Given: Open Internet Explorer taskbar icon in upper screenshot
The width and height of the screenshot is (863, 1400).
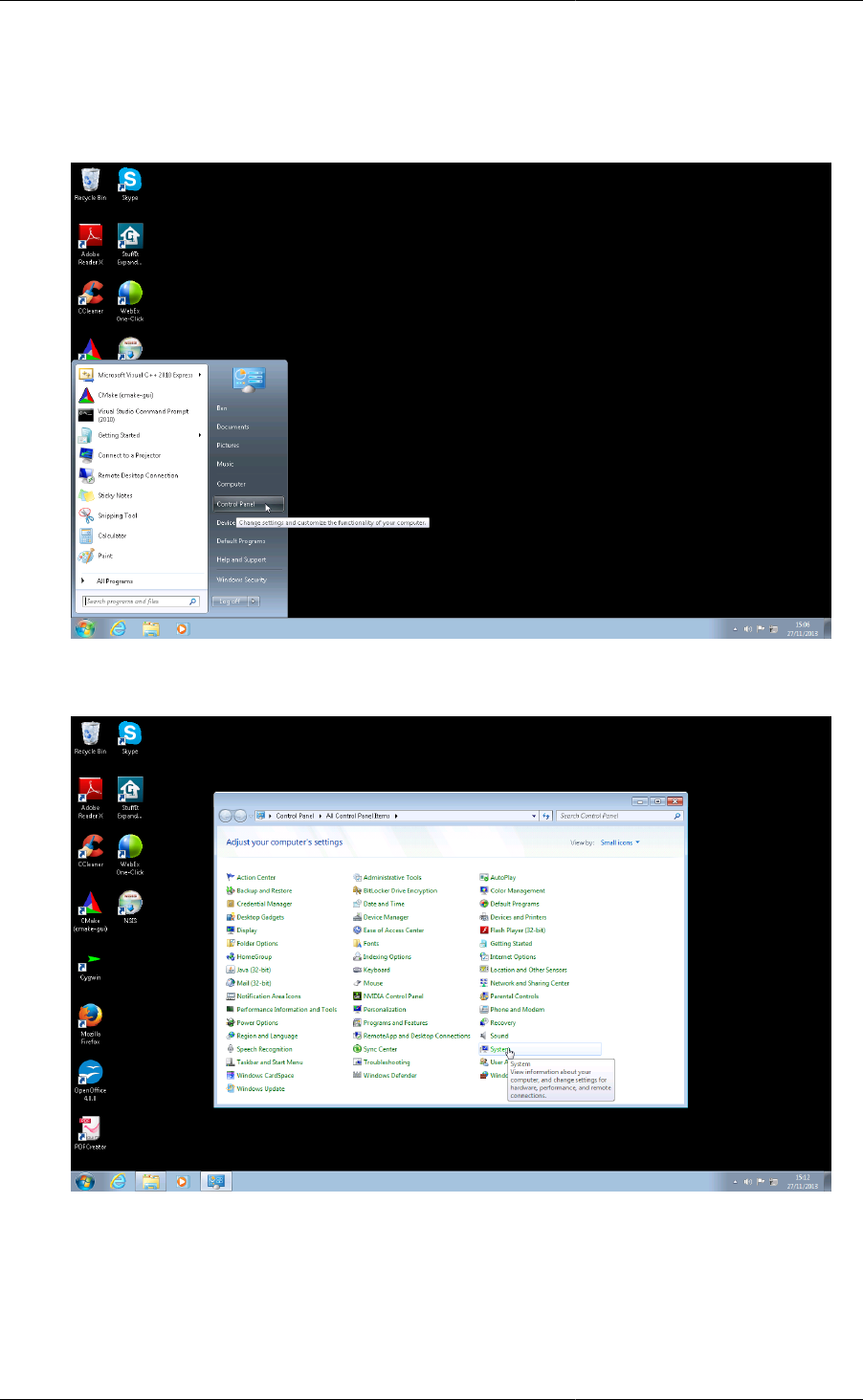Looking at the screenshot, I should coord(119,628).
